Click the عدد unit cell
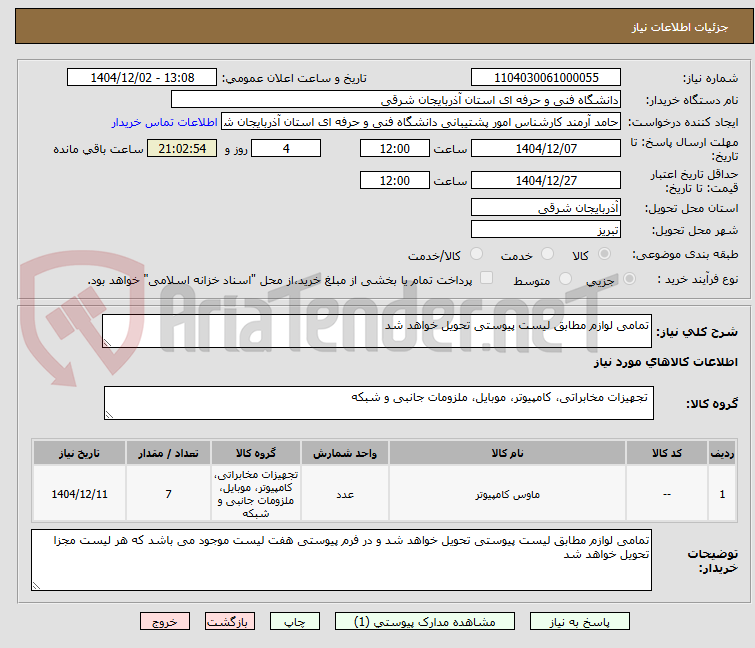 point(345,494)
